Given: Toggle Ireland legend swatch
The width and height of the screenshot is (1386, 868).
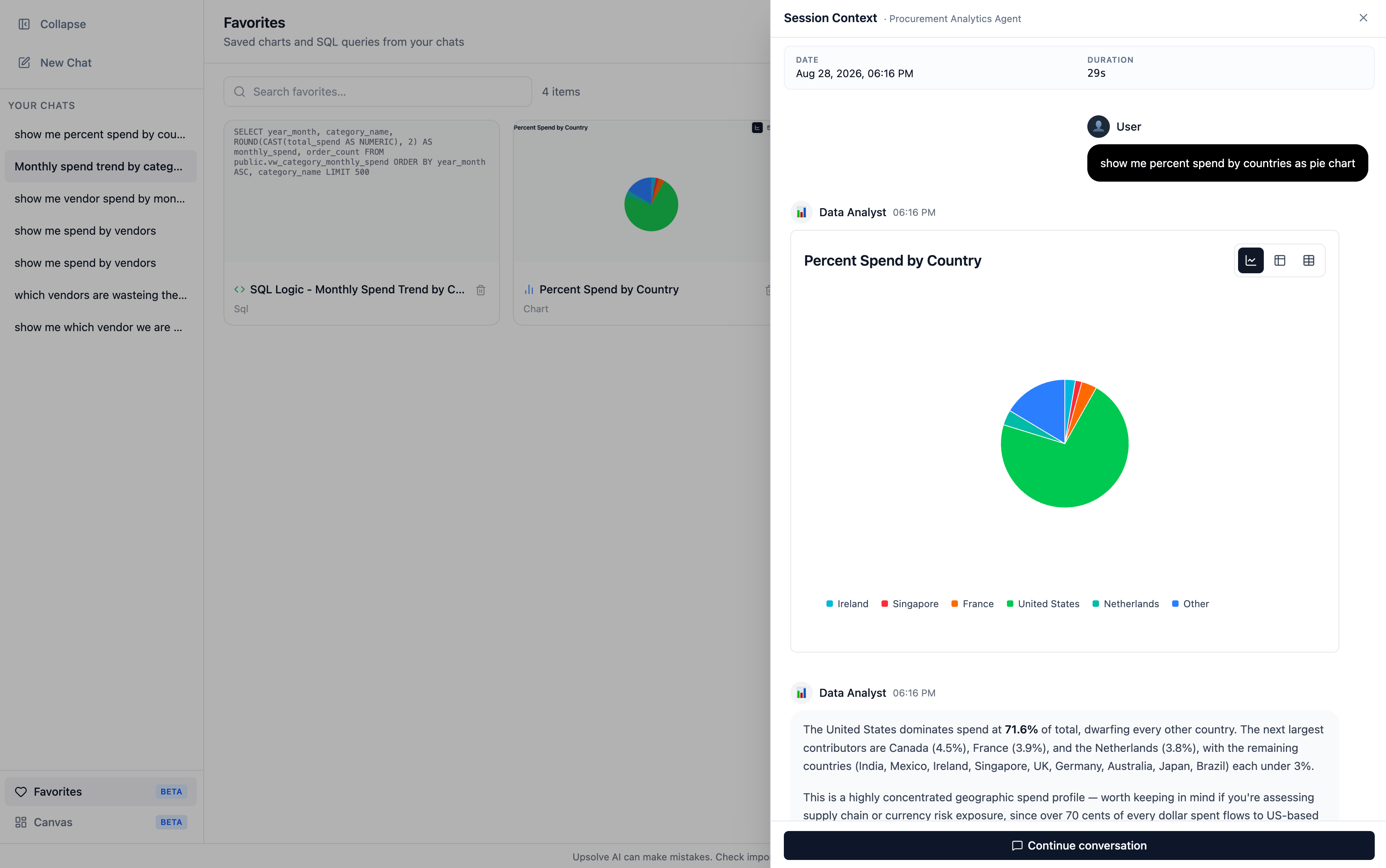Looking at the screenshot, I should (829, 604).
